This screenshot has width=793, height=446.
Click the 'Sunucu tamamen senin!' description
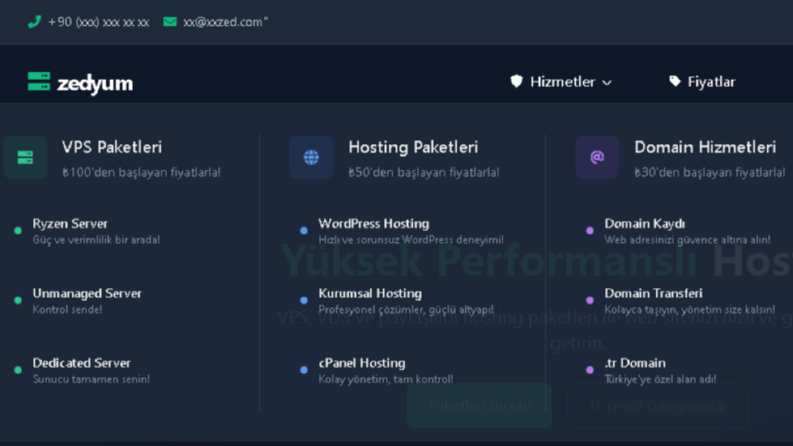[x=91, y=379]
